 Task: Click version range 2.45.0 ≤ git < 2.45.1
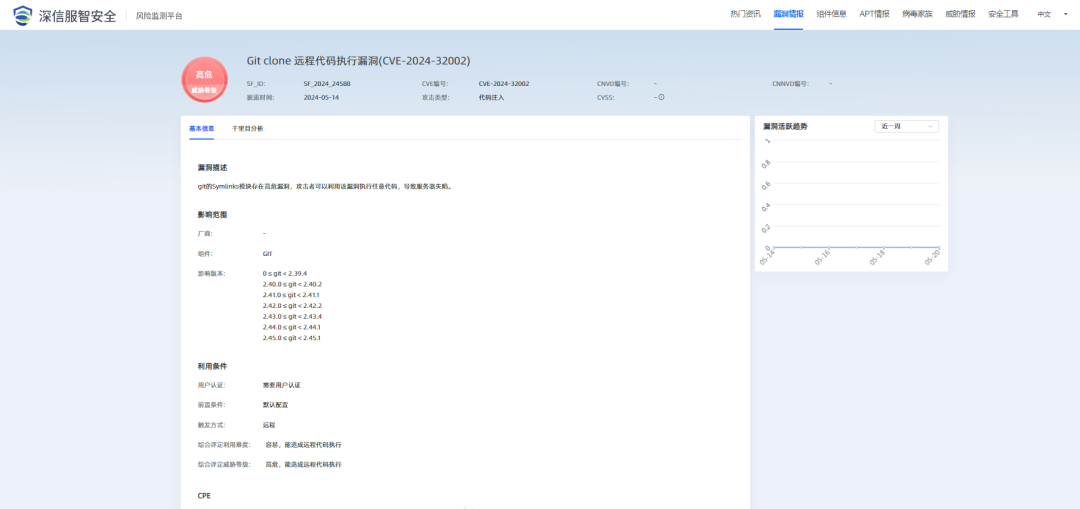pos(291,338)
